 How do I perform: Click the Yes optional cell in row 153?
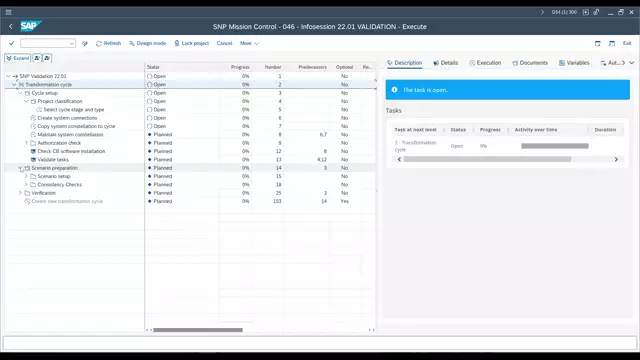coord(344,201)
